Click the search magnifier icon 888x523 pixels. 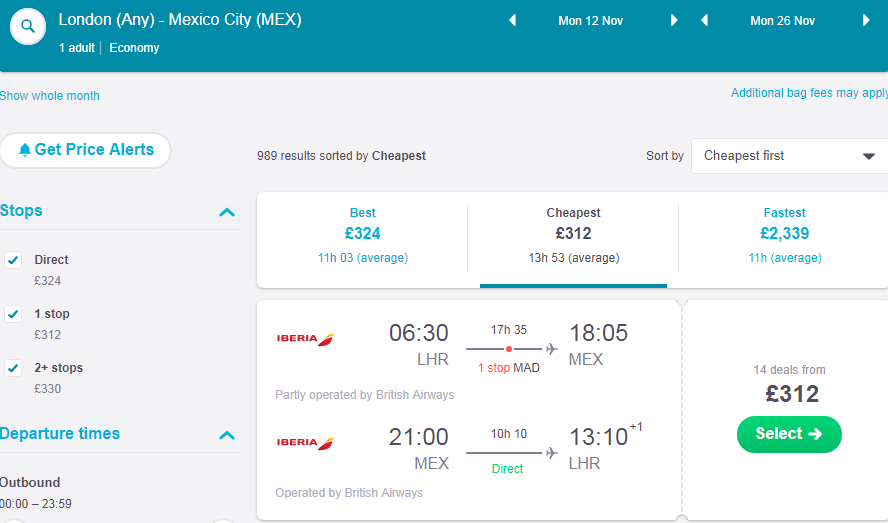point(28,27)
